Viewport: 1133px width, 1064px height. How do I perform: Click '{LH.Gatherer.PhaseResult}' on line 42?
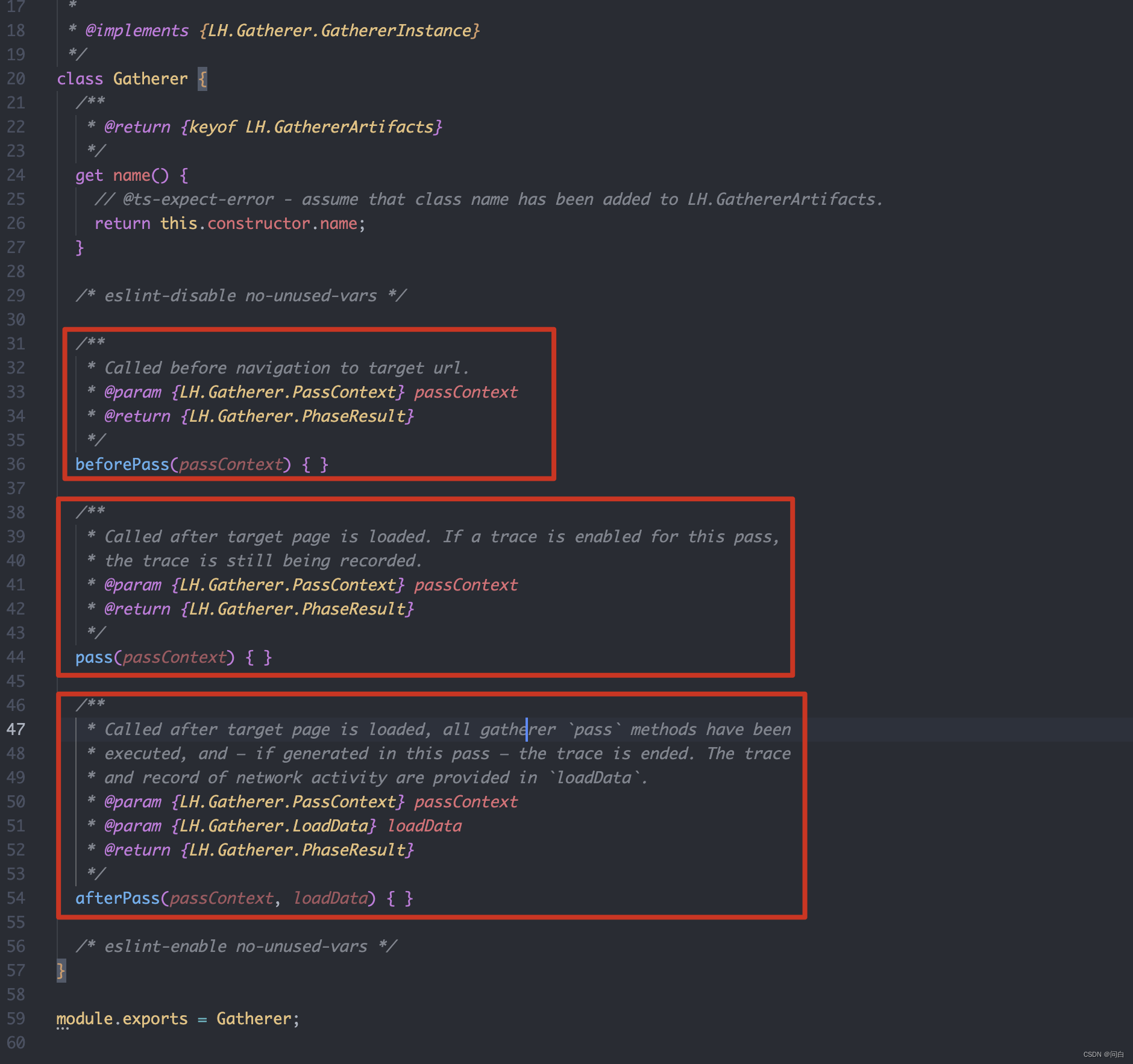(297, 609)
